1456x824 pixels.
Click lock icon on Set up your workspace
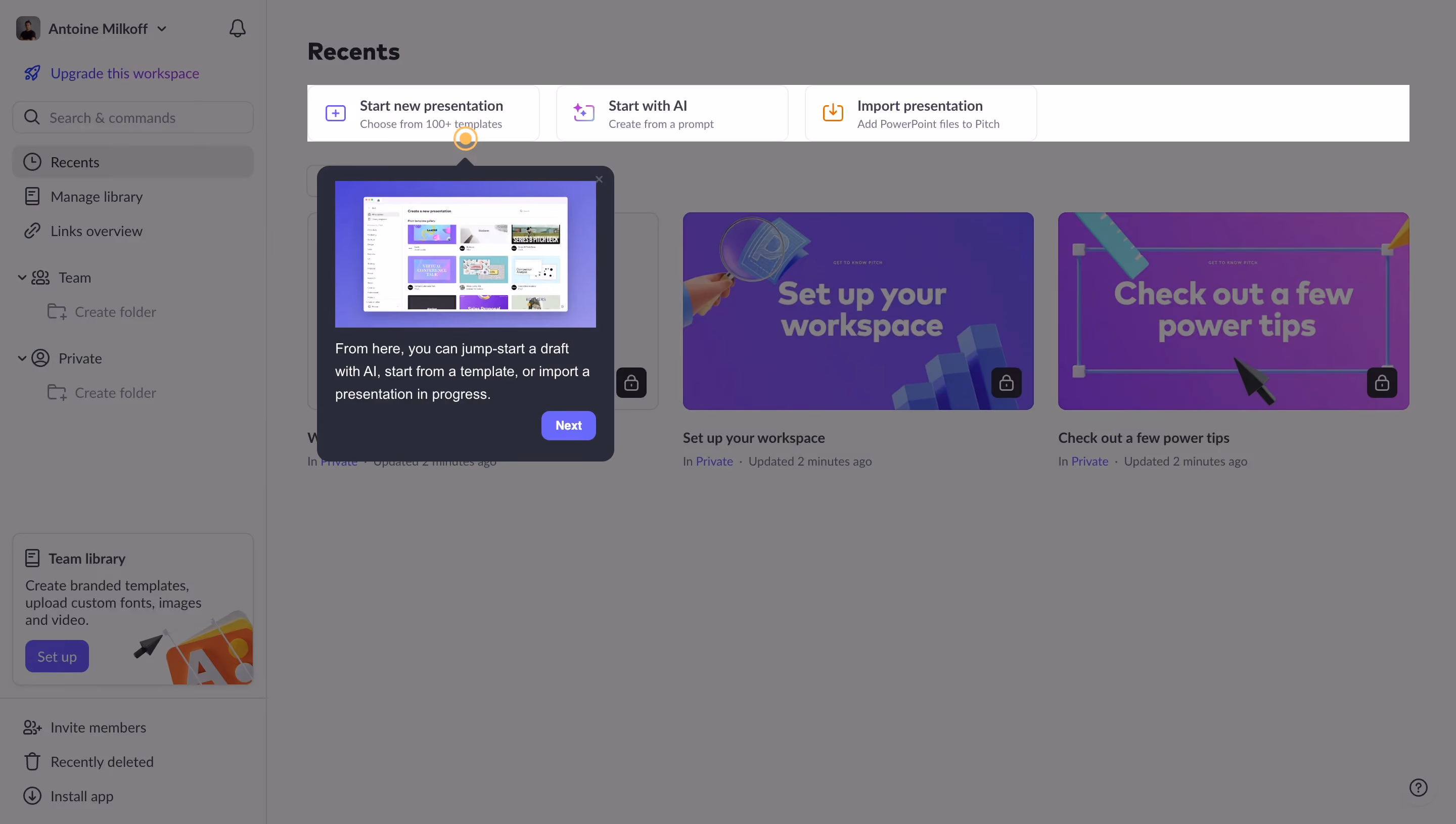tap(1006, 383)
